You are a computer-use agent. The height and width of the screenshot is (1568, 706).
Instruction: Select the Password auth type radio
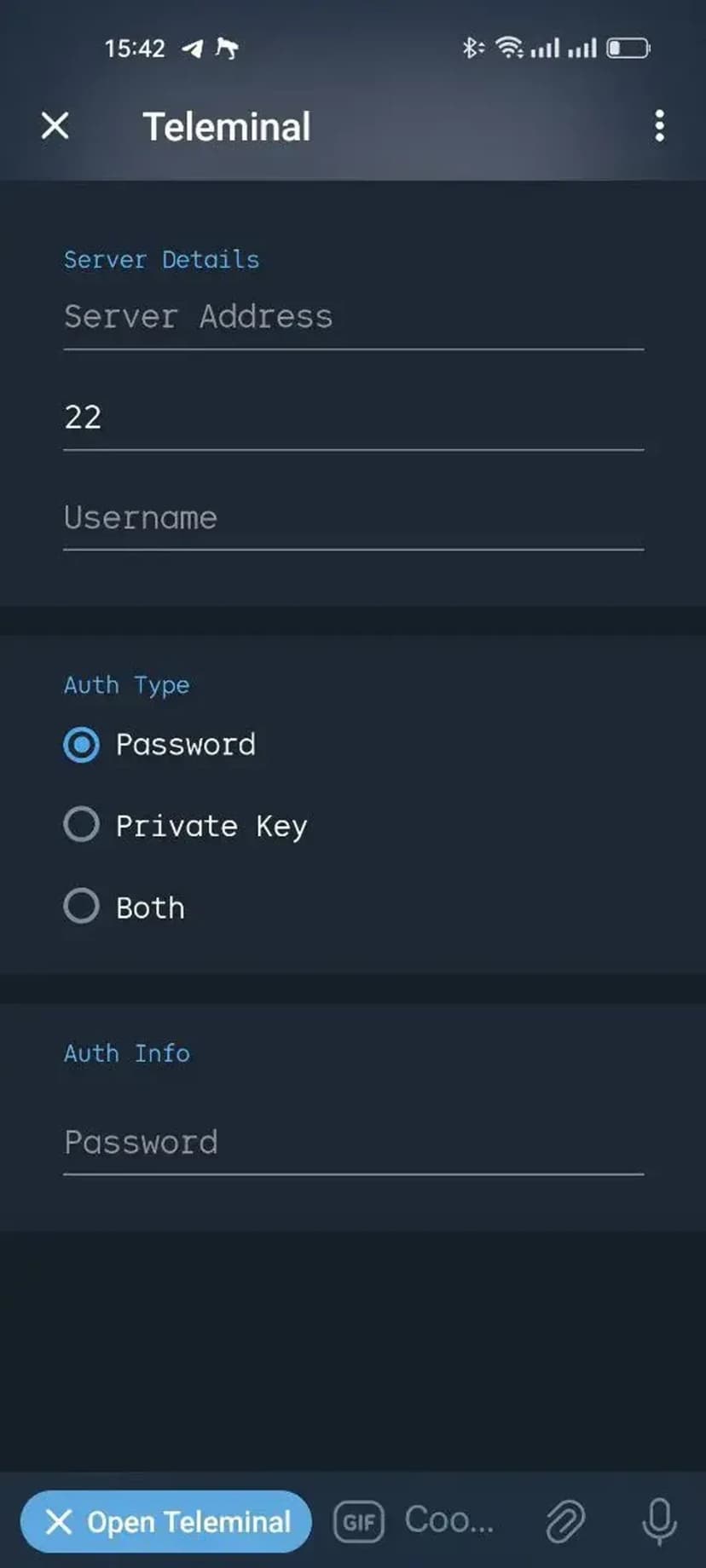[x=82, y=745]
